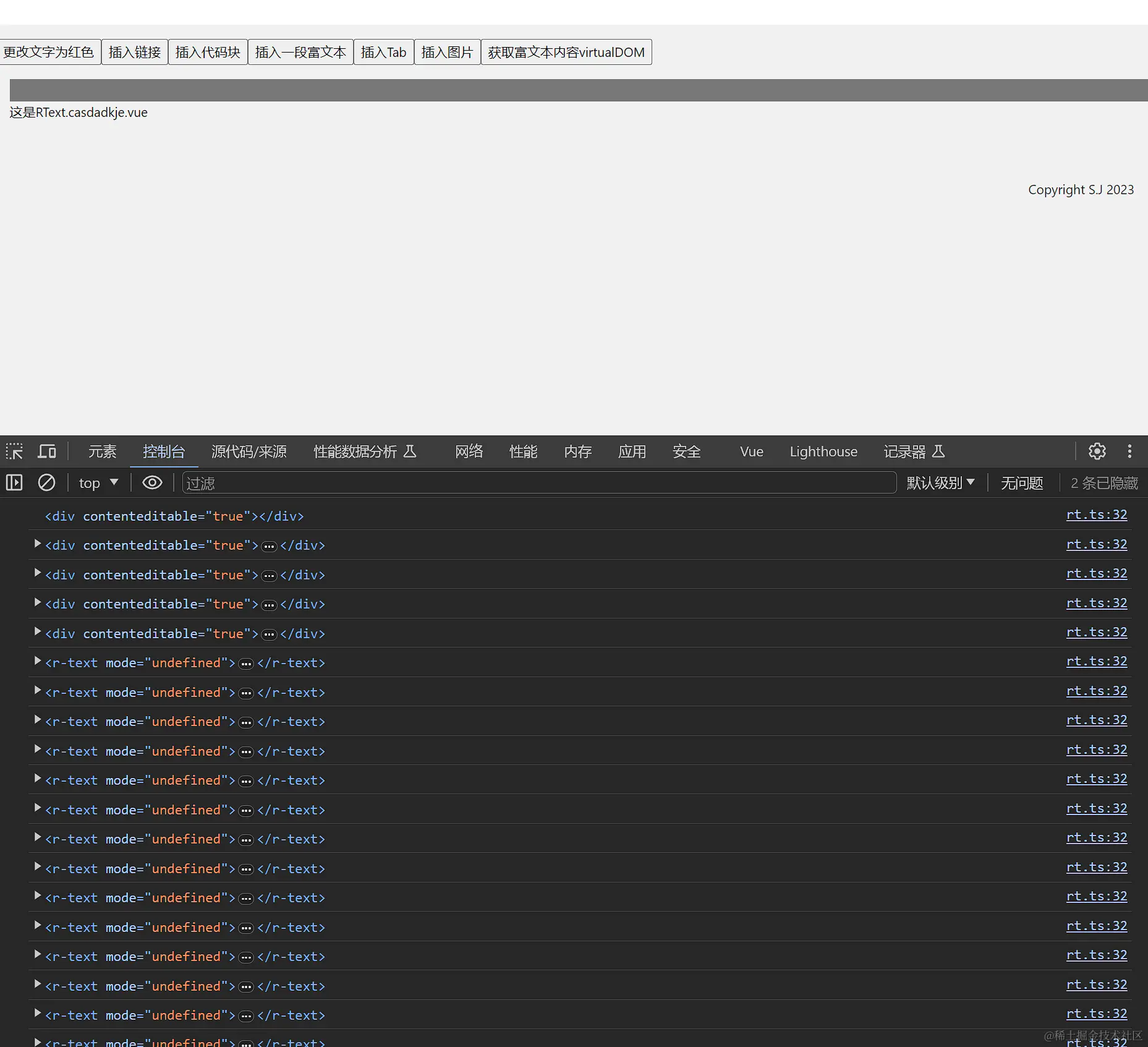The width and height of the screenshot is (1148, 1047).
Task: Open rt.ts:32 link of first div log
Action: tap(1097, 515)
